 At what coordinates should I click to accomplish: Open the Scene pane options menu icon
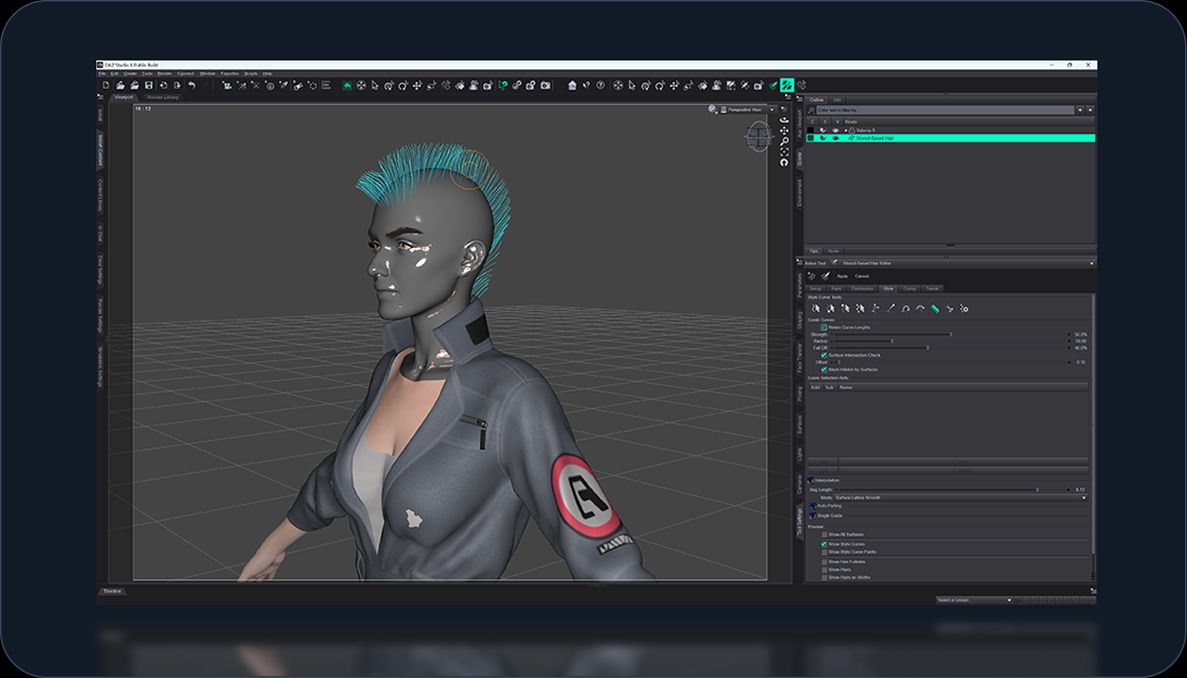click(x=799, y=100)
